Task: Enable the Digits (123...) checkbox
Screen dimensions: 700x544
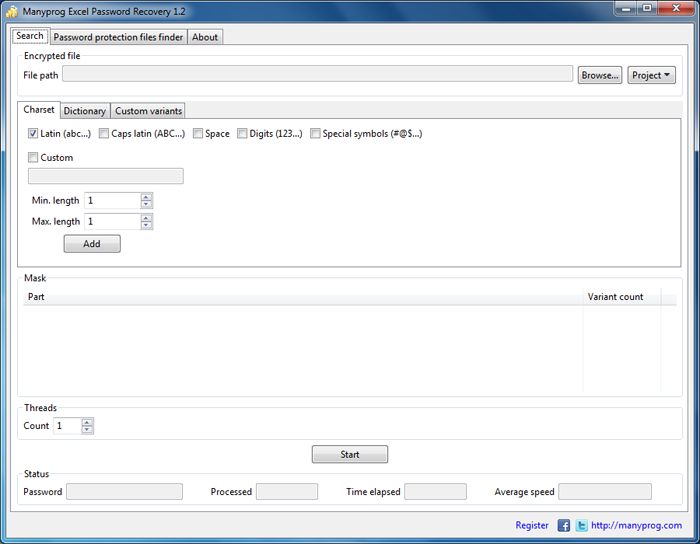Action: click(x=242, y=133)
